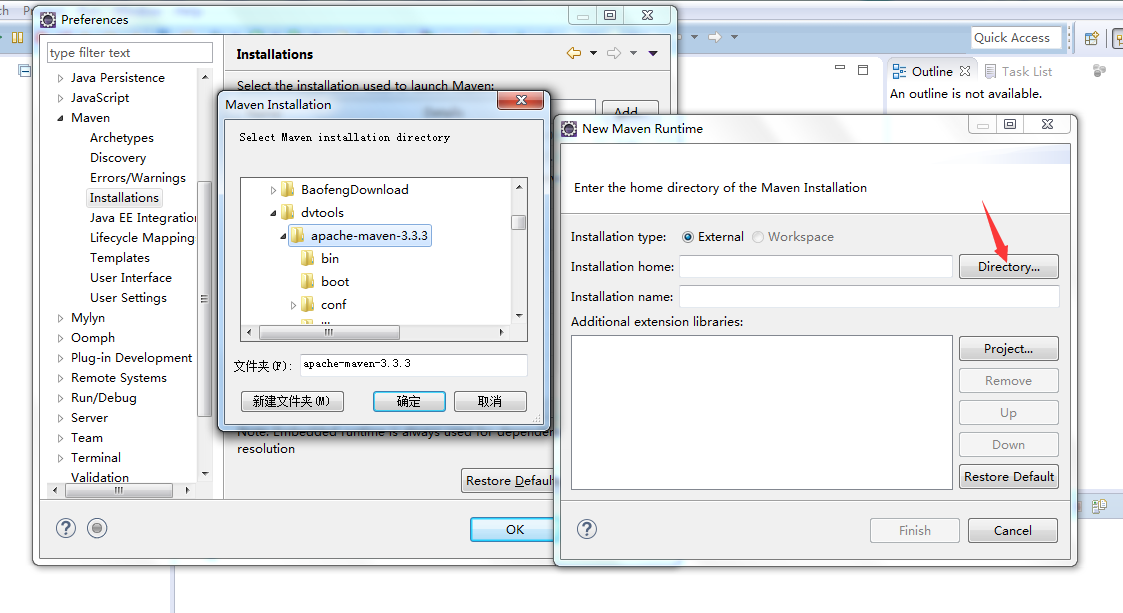1123x613 pixels.
Task: Open Errors/Warnings preferences page
Action: (138, 178)
